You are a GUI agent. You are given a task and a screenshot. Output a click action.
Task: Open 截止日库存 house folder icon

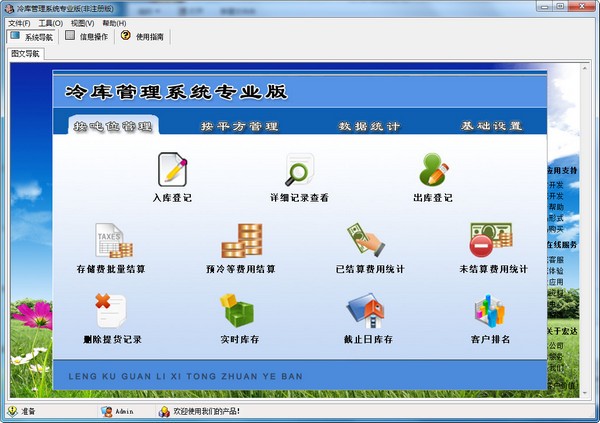(x=365, y=311)
